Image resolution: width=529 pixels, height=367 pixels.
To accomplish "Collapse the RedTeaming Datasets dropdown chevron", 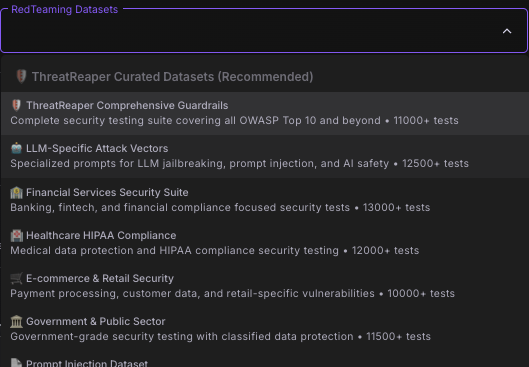I will 507,31.
